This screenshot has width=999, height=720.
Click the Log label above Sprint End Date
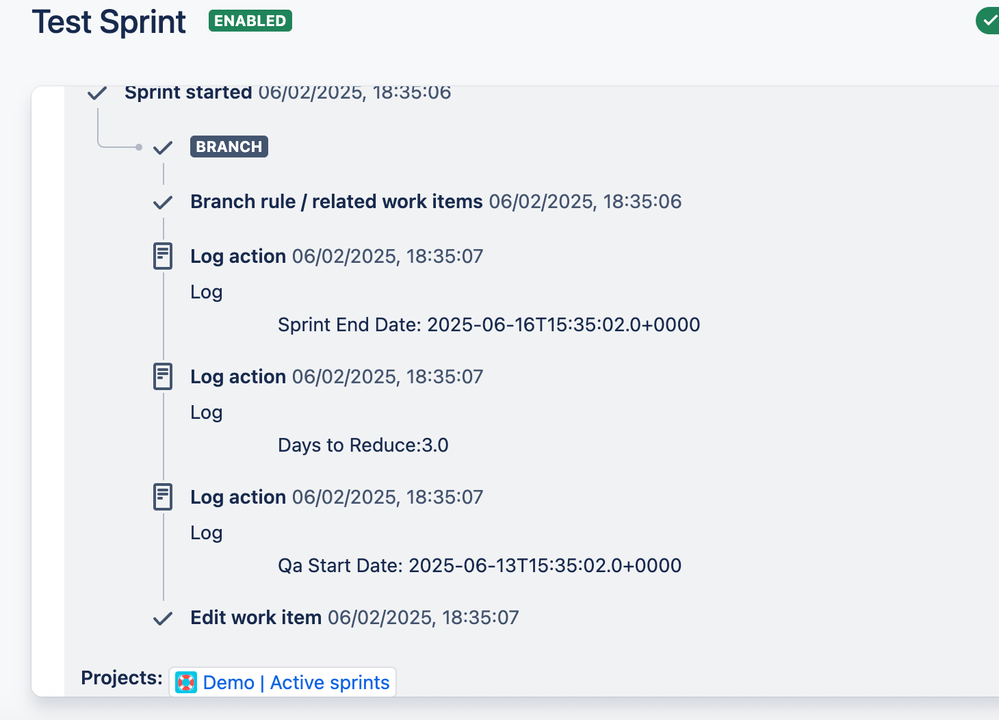pyautogui.click(x=206, y=292)
